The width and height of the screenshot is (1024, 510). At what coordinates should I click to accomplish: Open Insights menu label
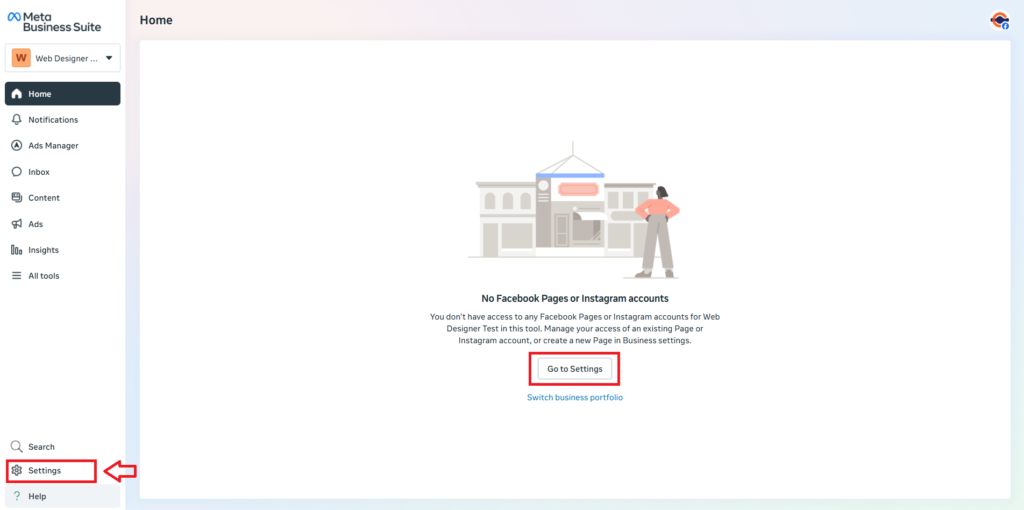pyautogui.click(x=43, y=249)
